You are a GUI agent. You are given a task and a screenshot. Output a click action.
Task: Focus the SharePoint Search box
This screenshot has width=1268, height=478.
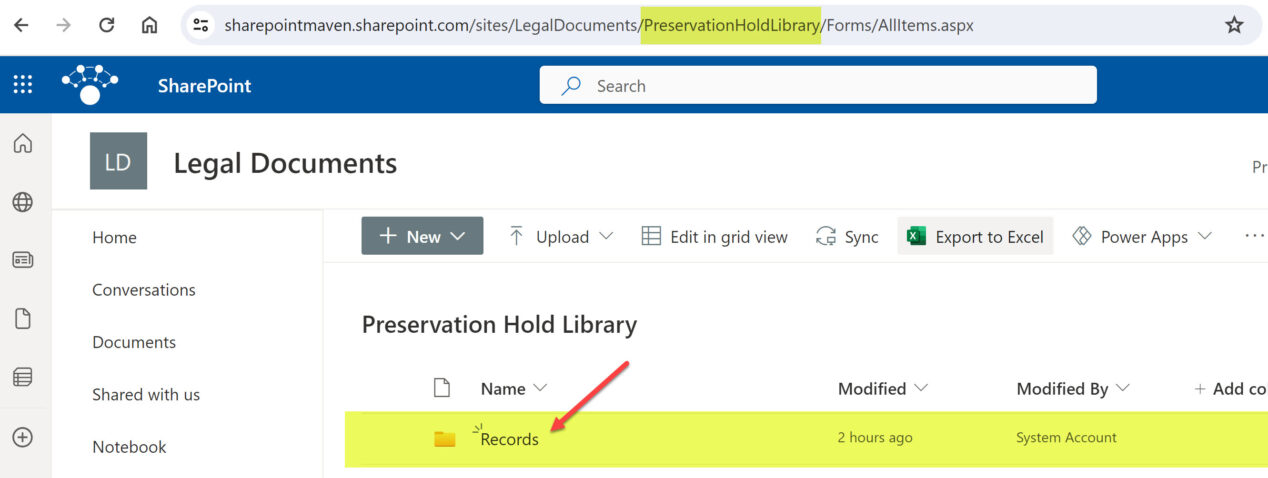[x=818, y=85]
